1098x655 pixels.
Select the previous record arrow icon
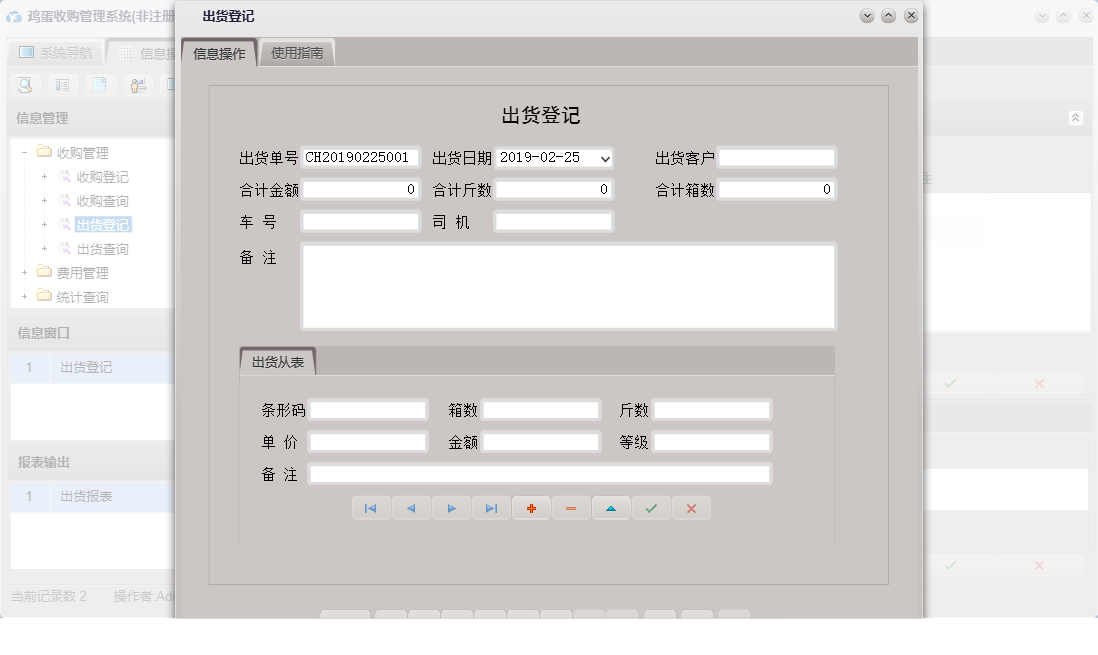(411, 508)
